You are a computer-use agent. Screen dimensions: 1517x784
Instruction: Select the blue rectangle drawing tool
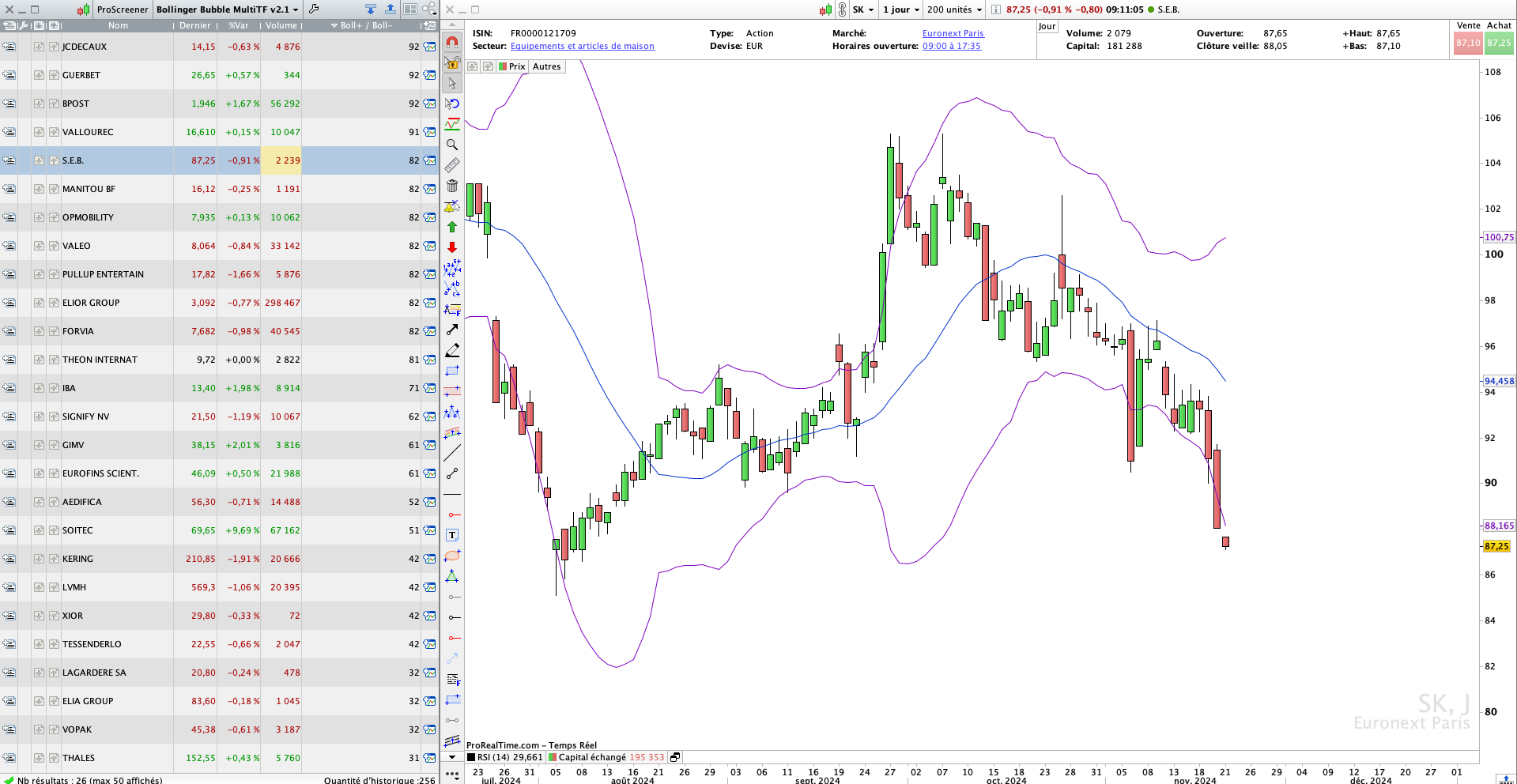(452, 371)
